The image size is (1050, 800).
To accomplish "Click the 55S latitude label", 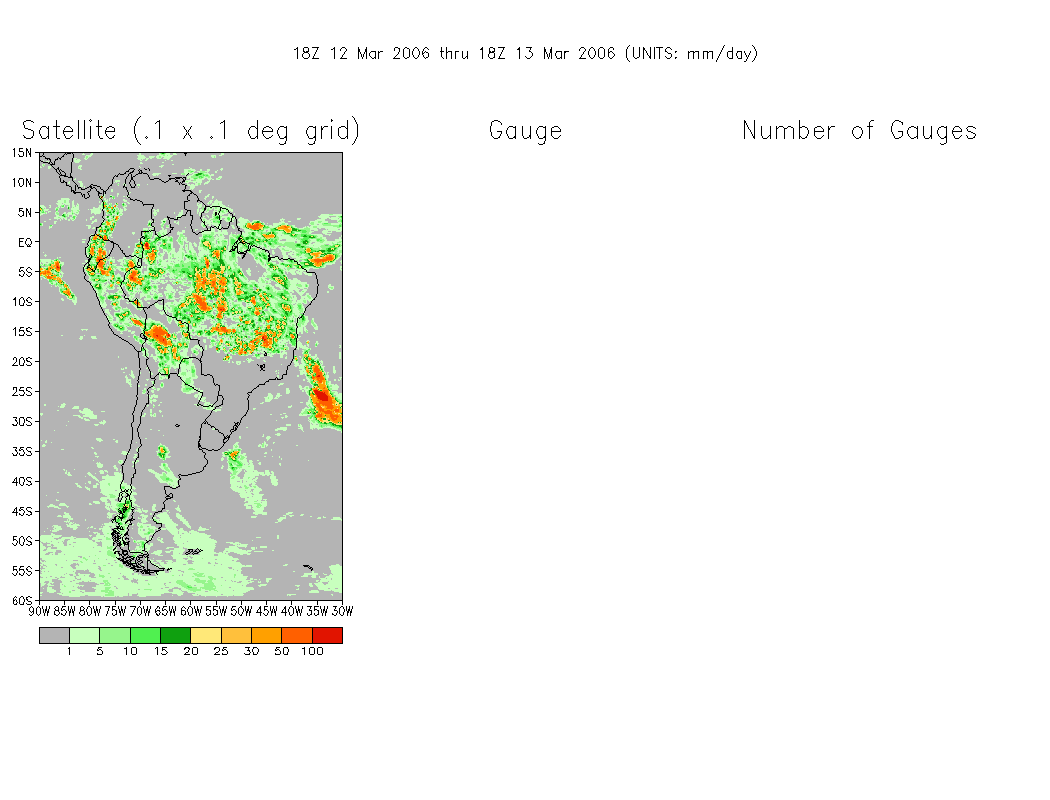I will pyautogui.click(x=21, y=571).
